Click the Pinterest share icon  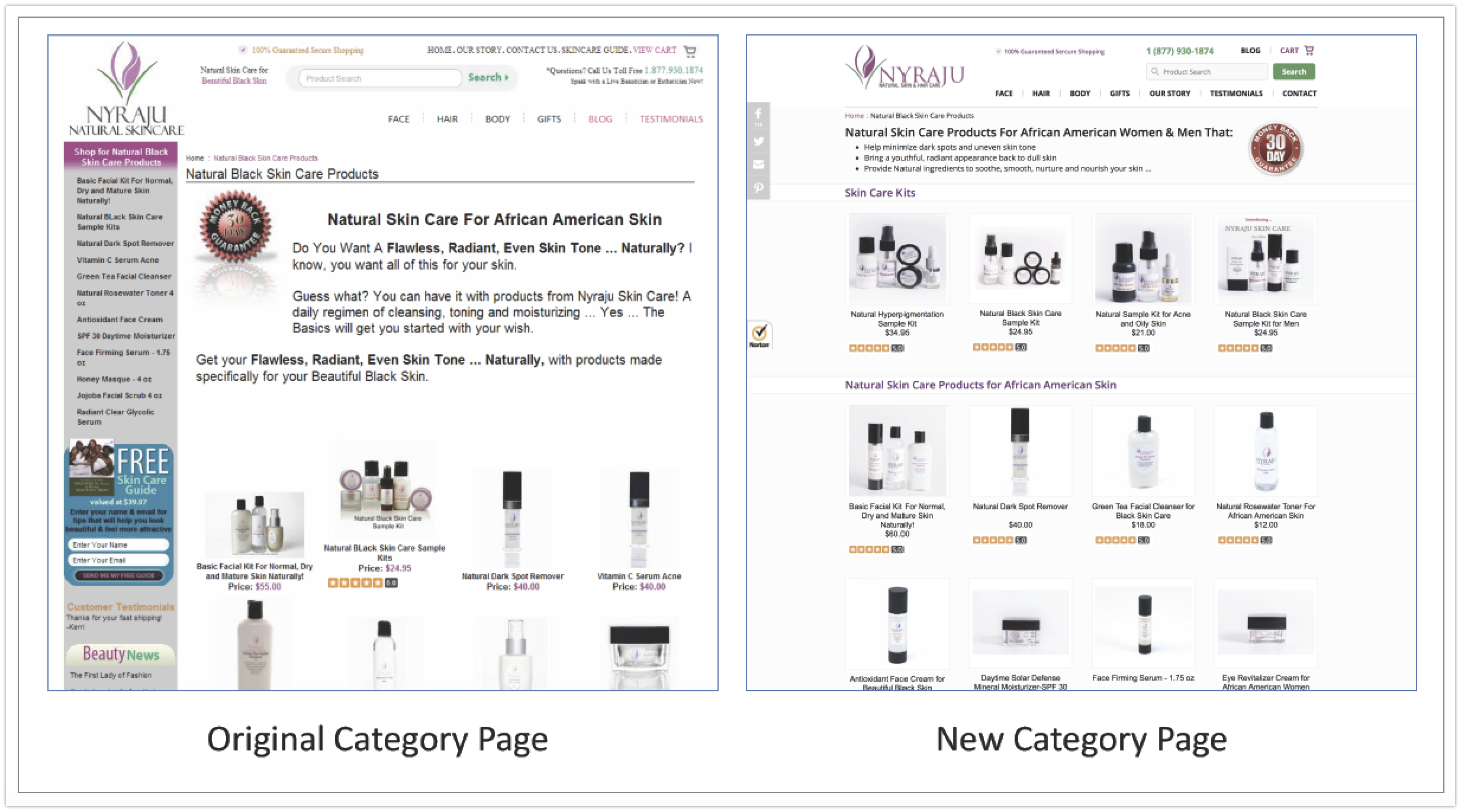(758, 188)
